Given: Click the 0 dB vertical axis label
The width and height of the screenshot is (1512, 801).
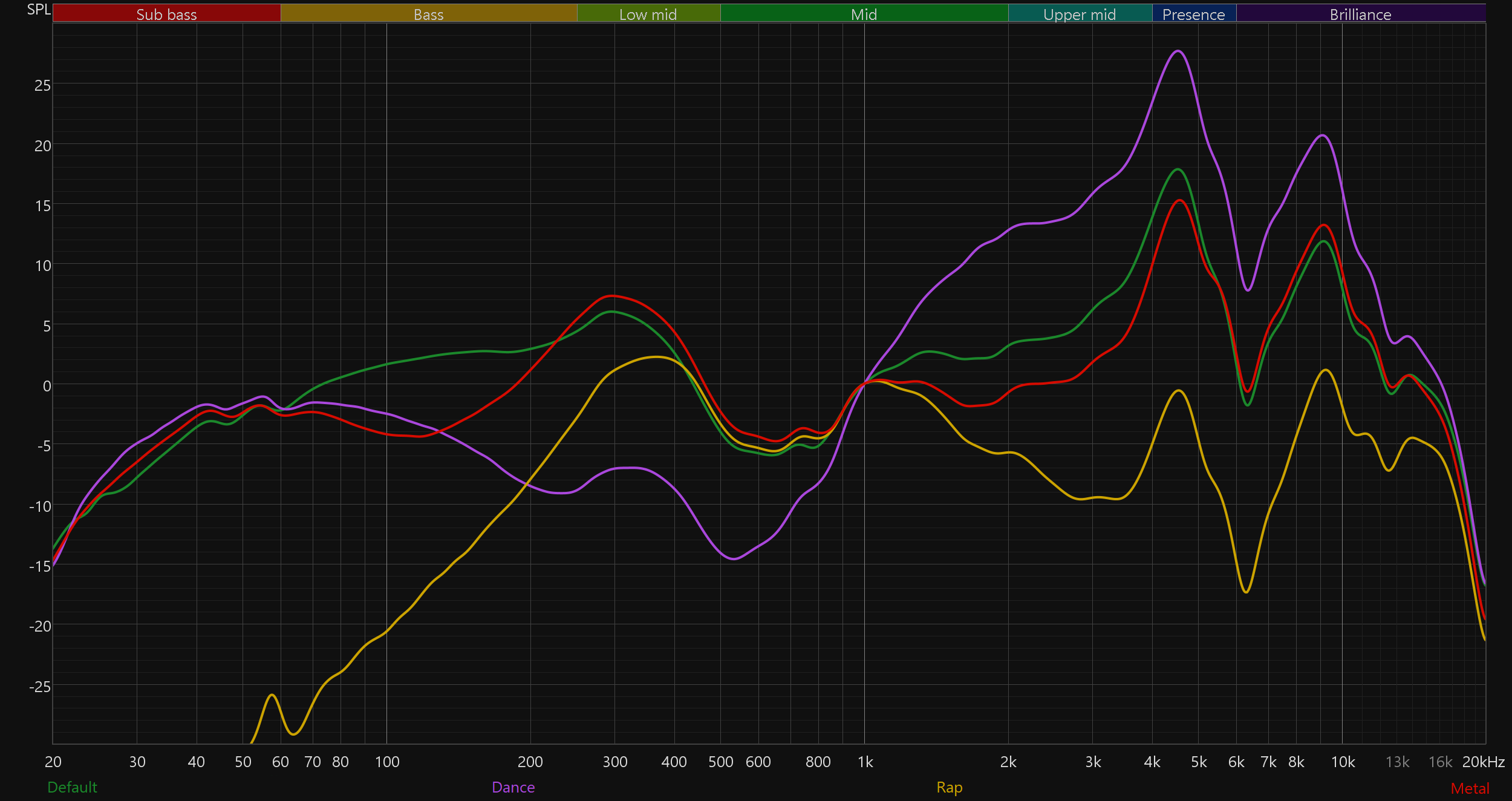Looking at the screenshot, I should tap(47, 386).
